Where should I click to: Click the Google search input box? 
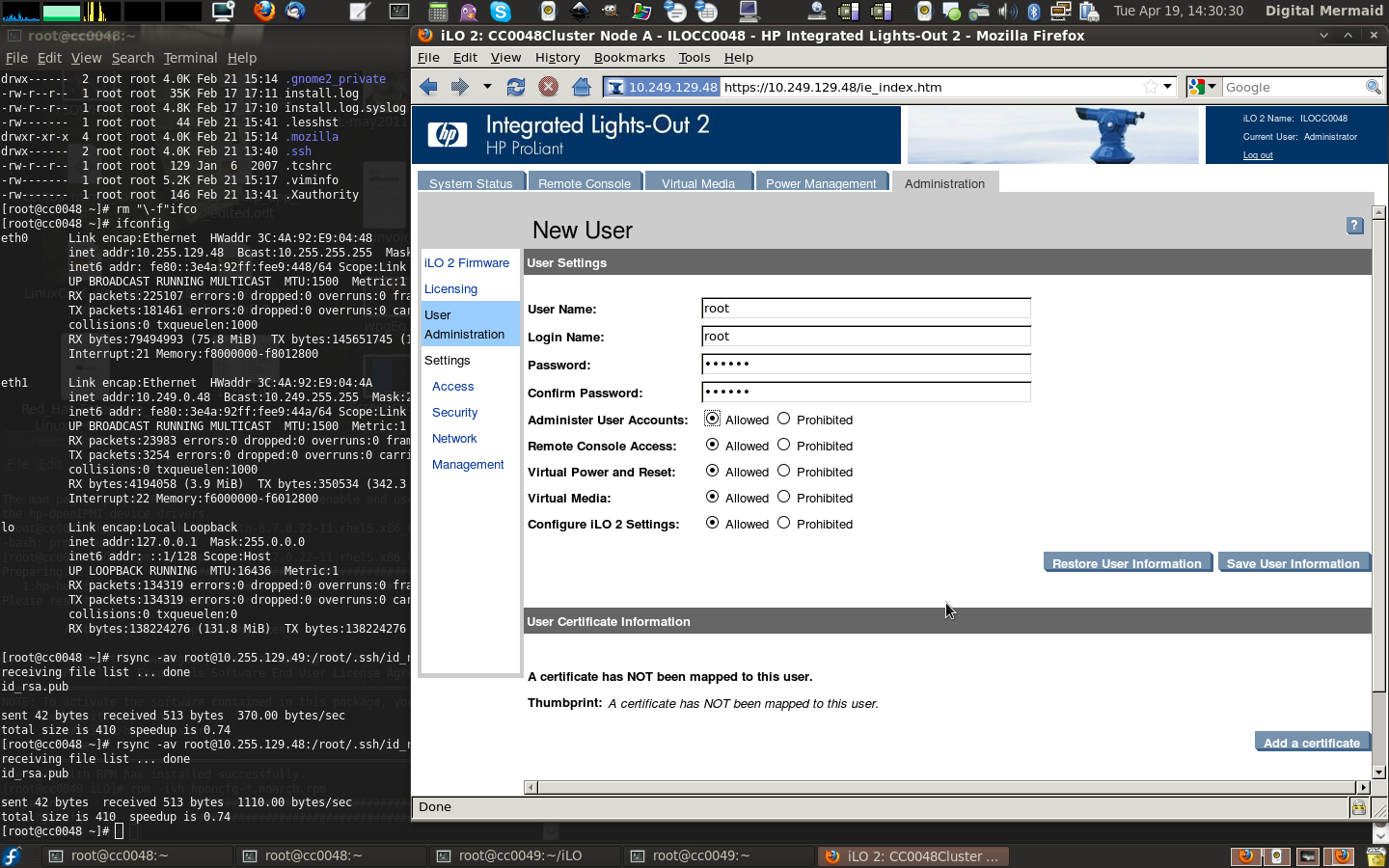click(x=1293, y=87)
